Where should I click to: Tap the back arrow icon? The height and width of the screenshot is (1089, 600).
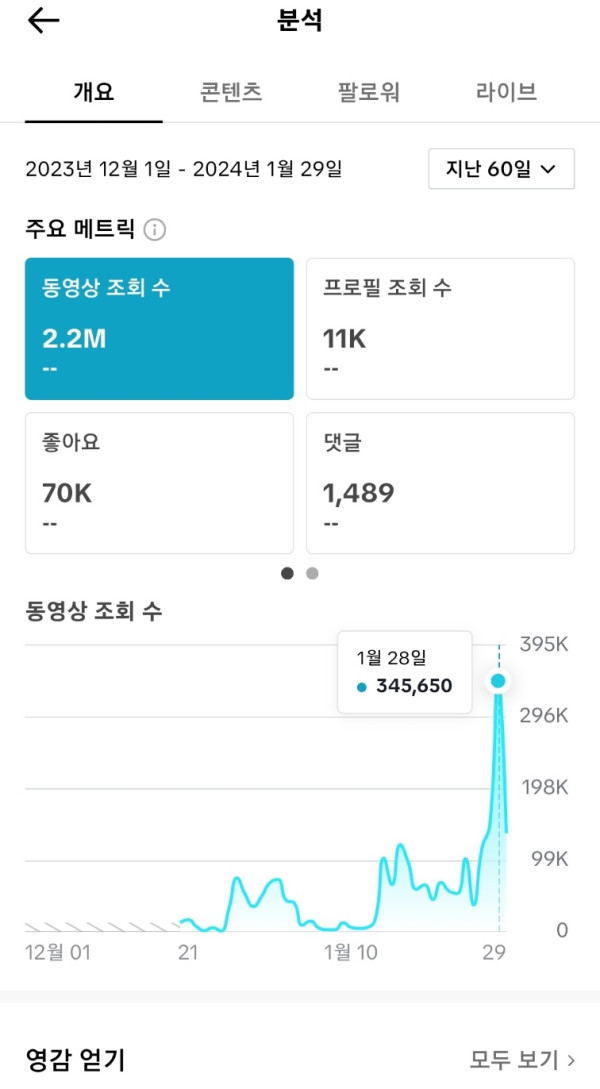point(43,21)
